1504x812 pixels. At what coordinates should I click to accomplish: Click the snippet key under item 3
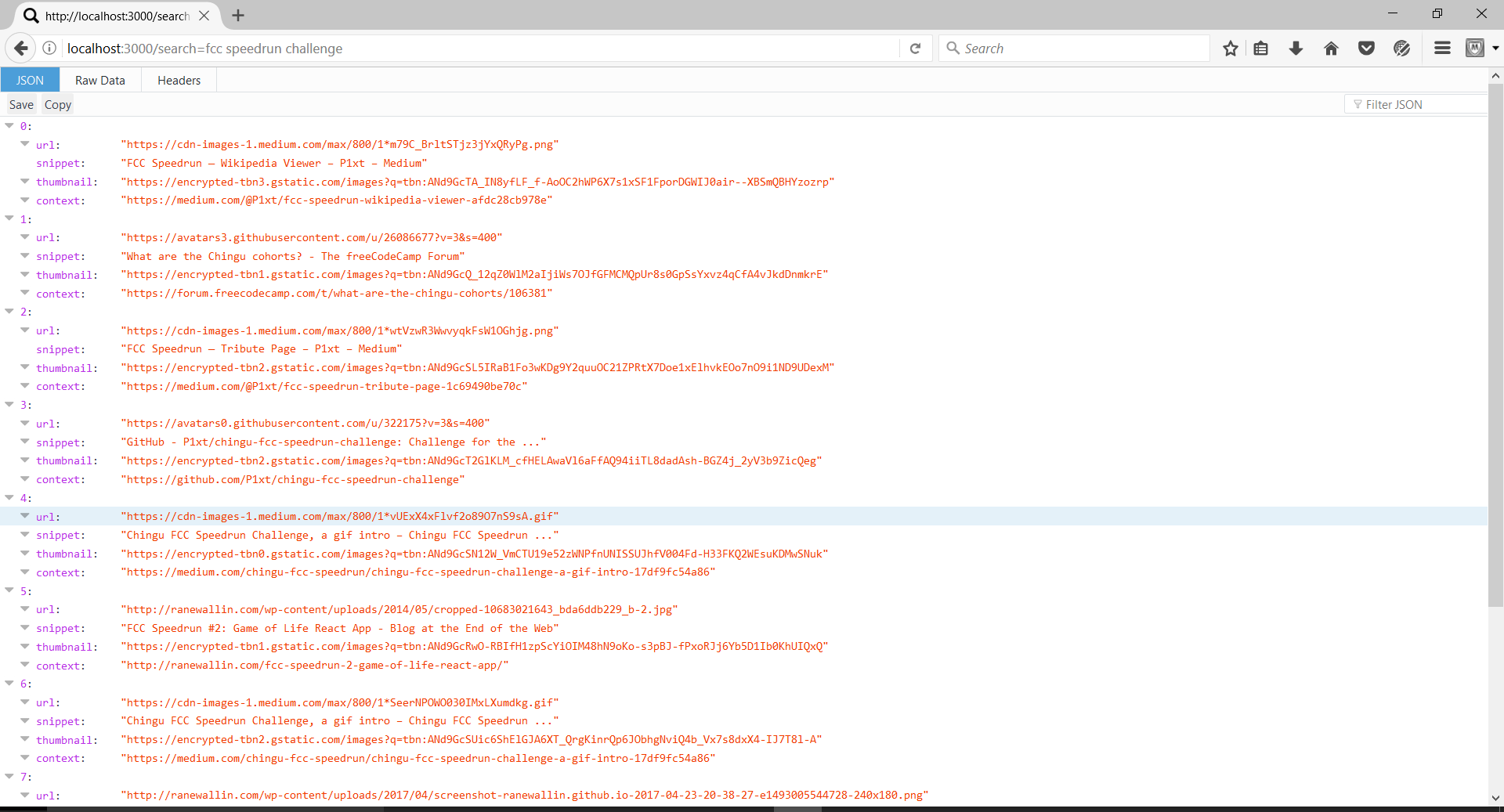click(x=60, y=442)
